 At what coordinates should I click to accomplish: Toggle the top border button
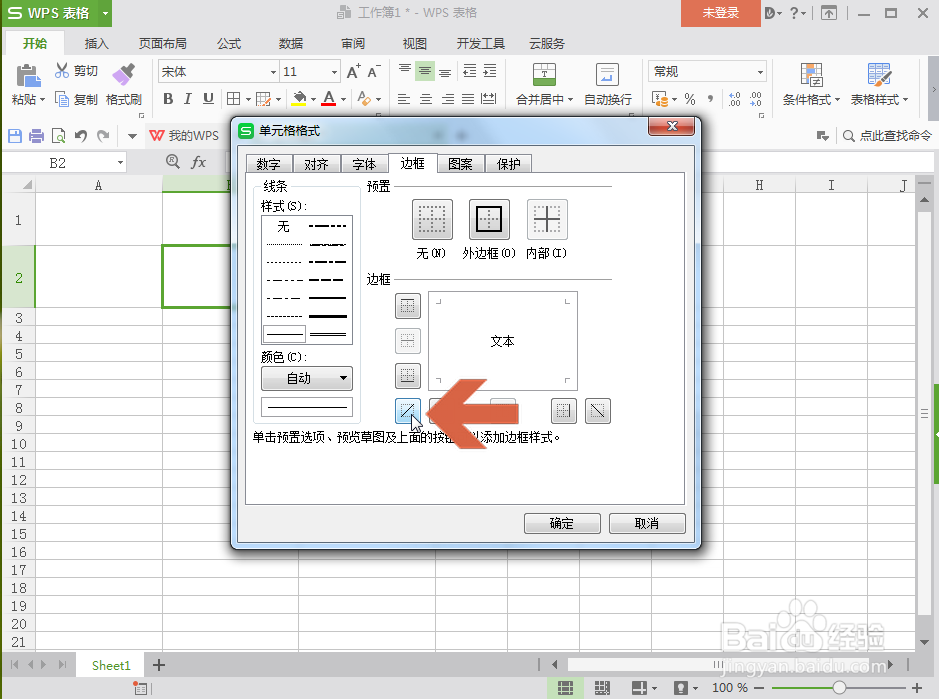408,306
